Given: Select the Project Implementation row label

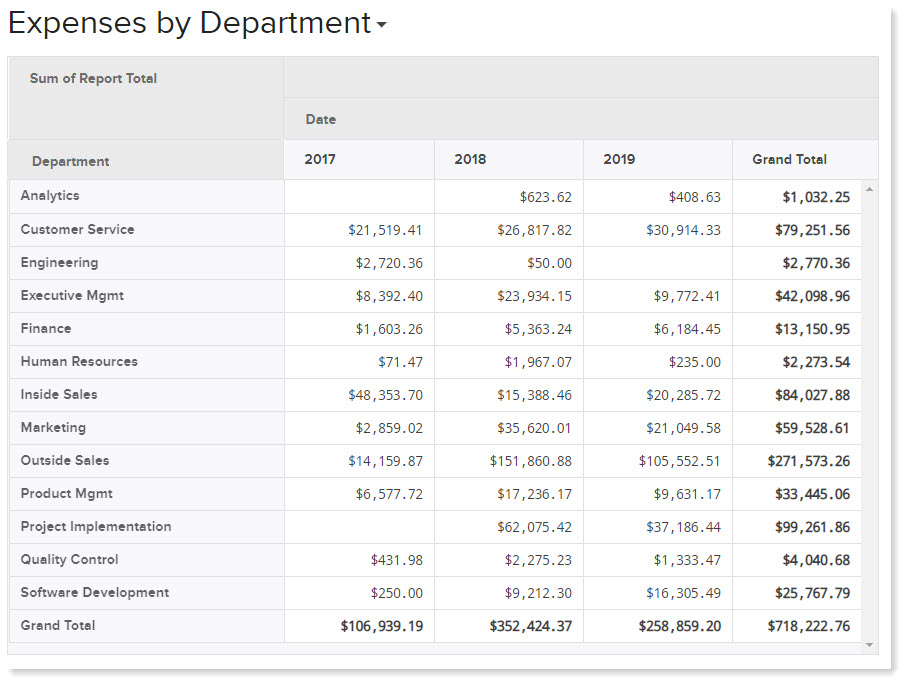Looking at the screenshot, I should (x=96, y=526).
